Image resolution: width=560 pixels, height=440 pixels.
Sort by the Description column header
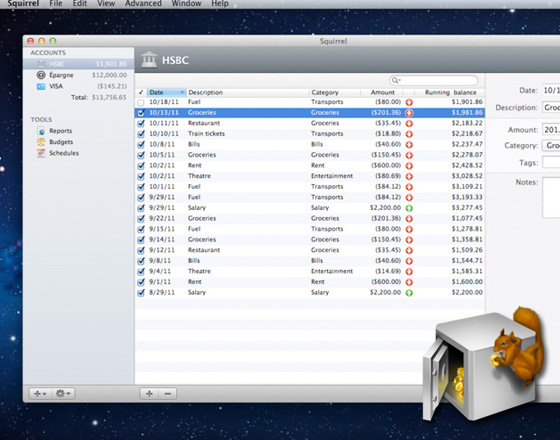[x=247, y=92]
